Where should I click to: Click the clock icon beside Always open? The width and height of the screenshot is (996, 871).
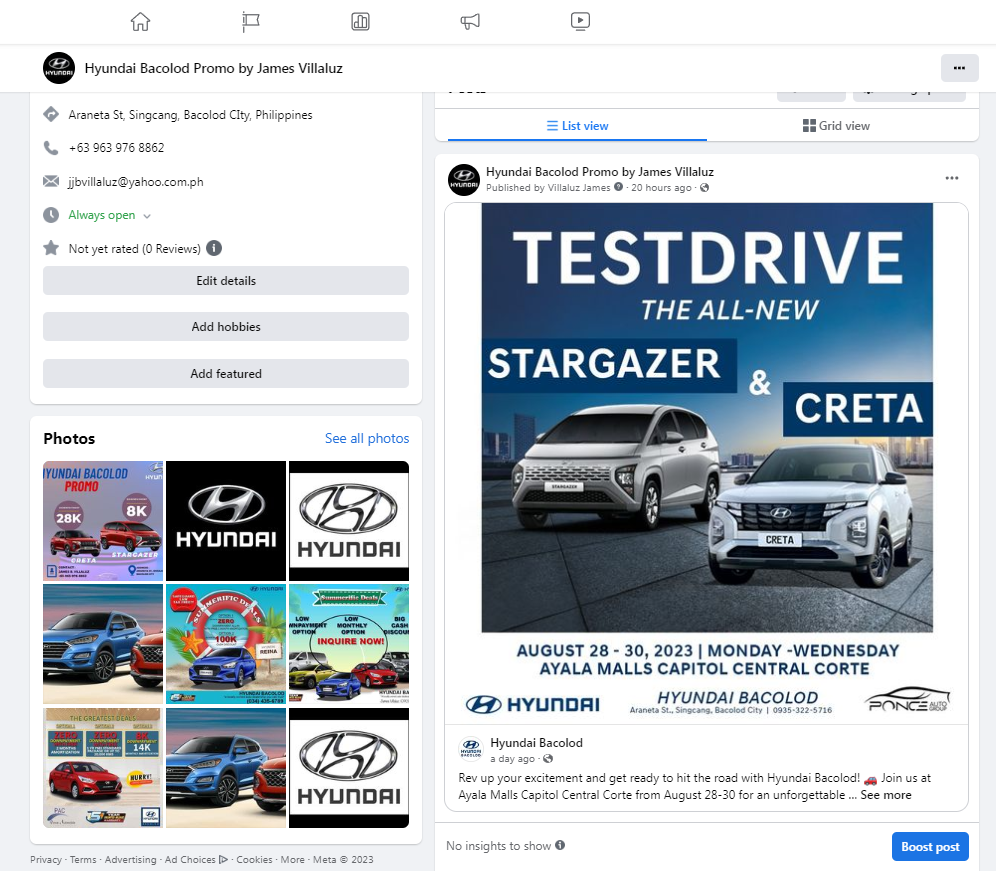pos(51,215)
